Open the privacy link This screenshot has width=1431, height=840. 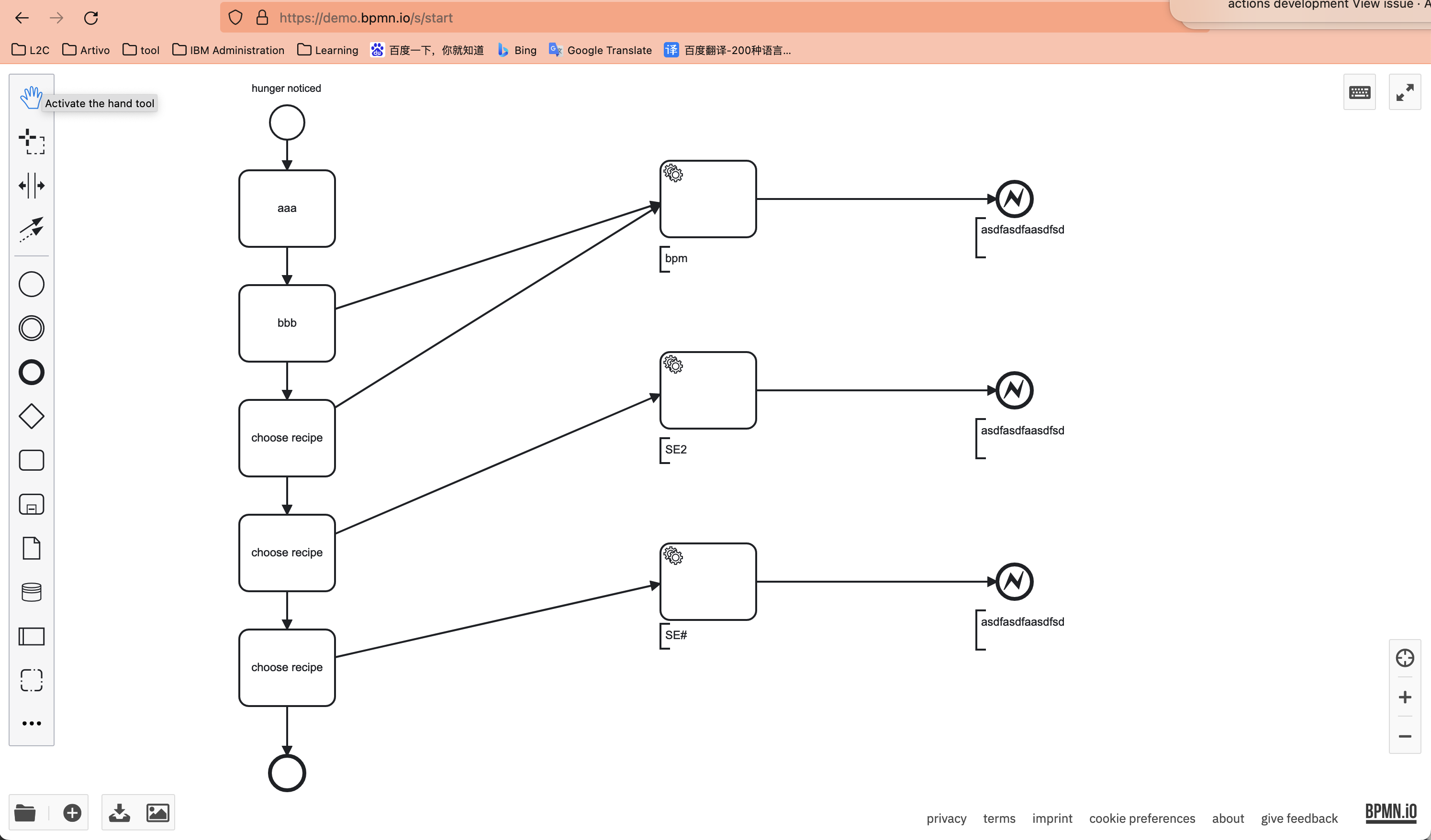coord(946,818)
